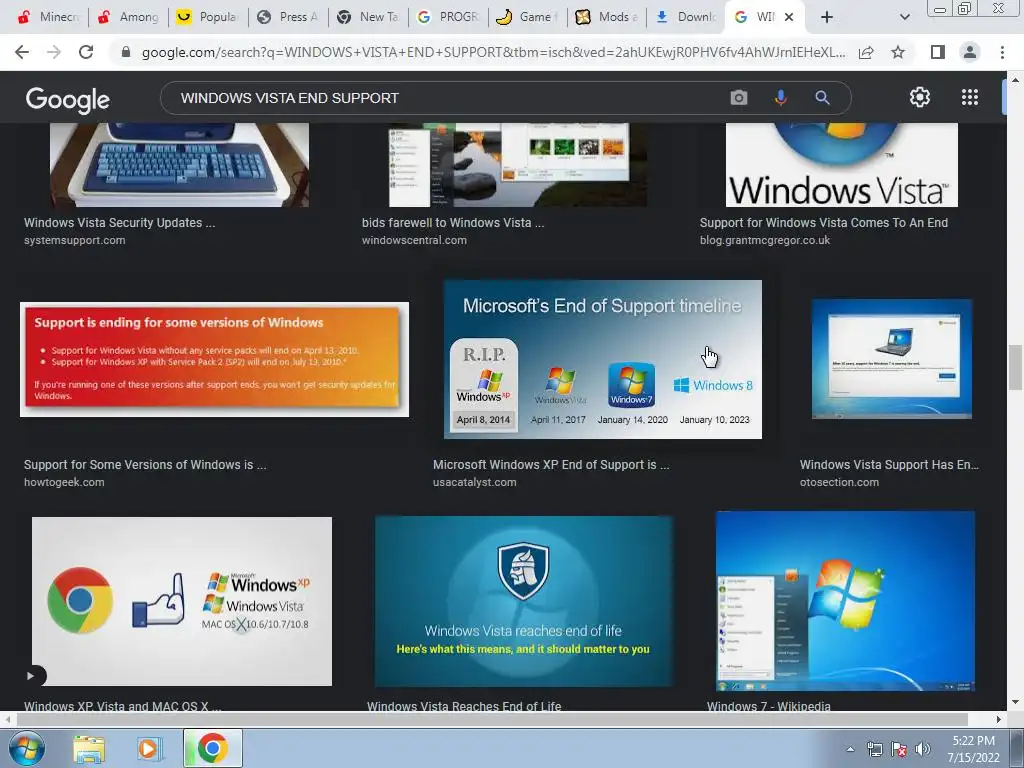This screenshot has width=1024, height=768.
Task: Switch to the Among tab
Action: (127, 17)
